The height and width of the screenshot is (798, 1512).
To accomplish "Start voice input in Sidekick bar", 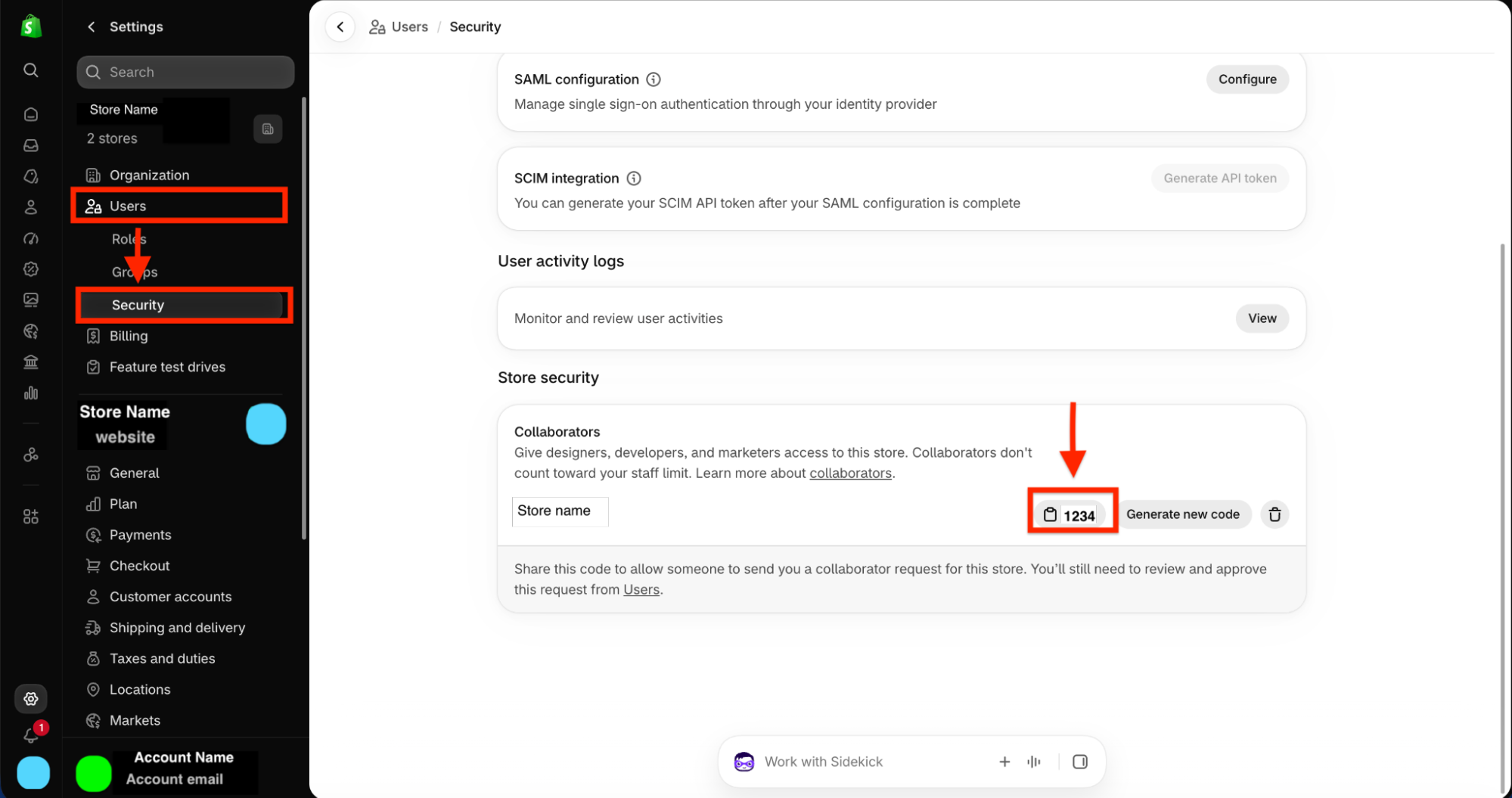I will coord(1034,762).
